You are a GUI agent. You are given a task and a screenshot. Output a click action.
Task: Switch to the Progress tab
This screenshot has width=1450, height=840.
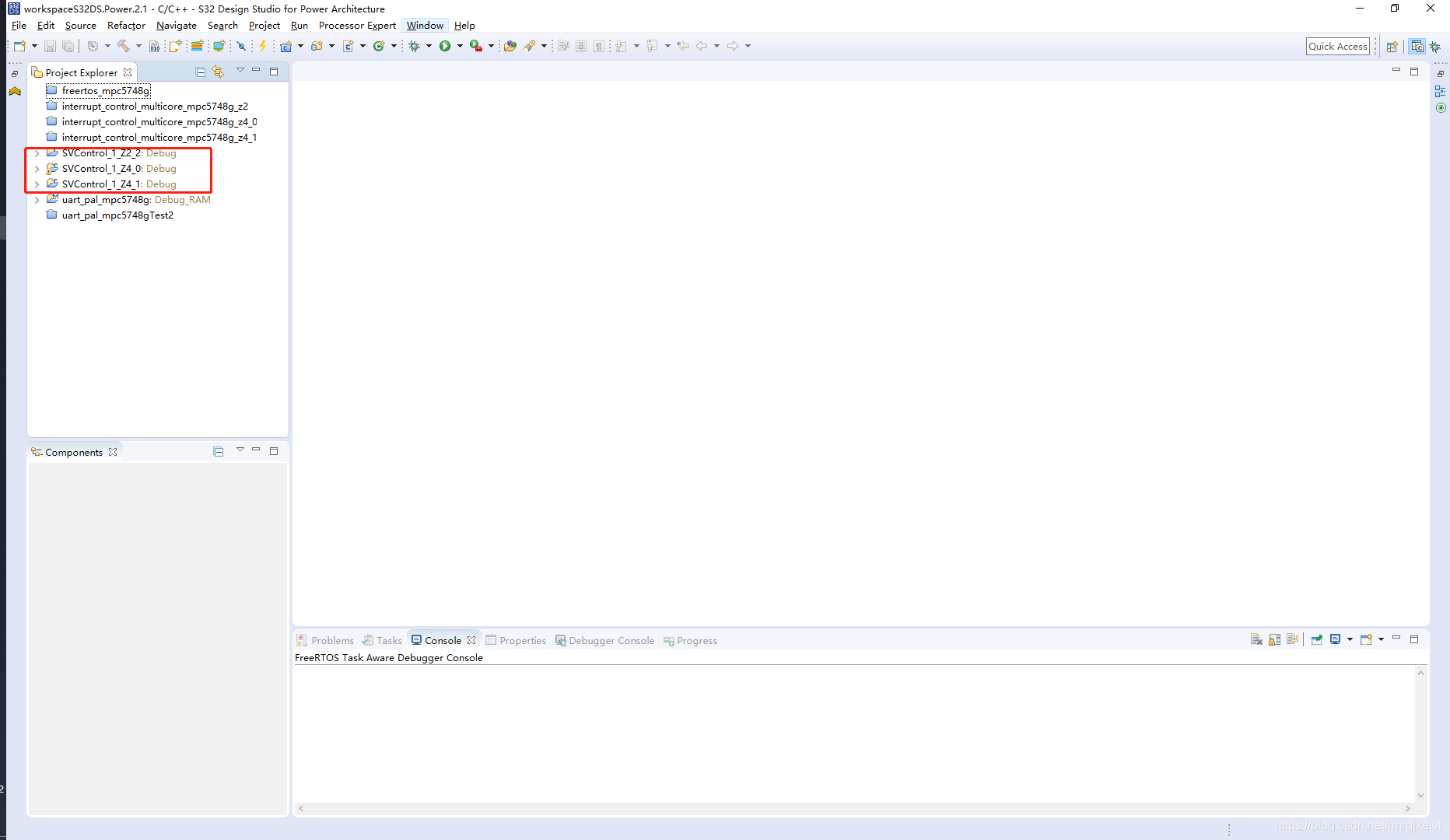690,641
